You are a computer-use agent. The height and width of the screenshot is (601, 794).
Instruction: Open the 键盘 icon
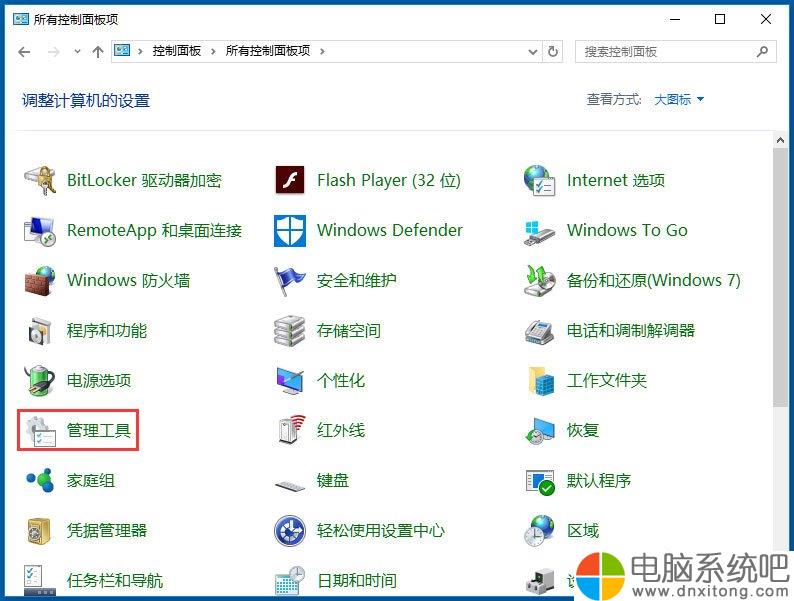pyautogui.click(x=290, y=486)
